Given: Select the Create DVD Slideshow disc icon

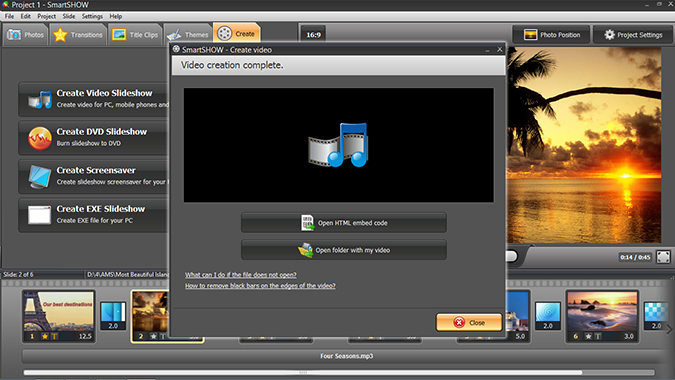Looking at the screenshot, I should (x=40, y=138).
